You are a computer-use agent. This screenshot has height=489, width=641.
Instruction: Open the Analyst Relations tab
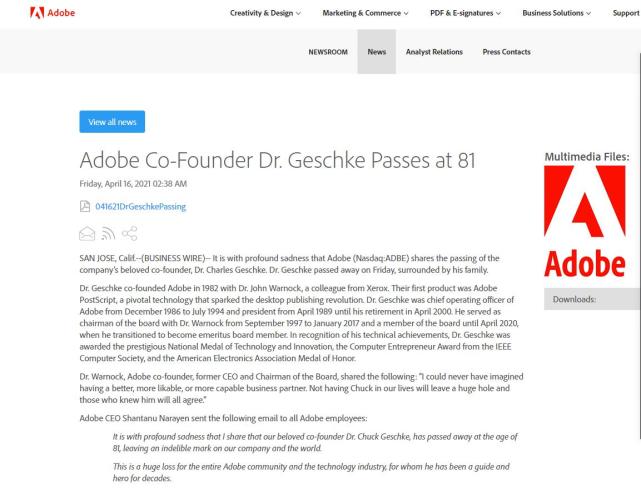pos(434,52)
